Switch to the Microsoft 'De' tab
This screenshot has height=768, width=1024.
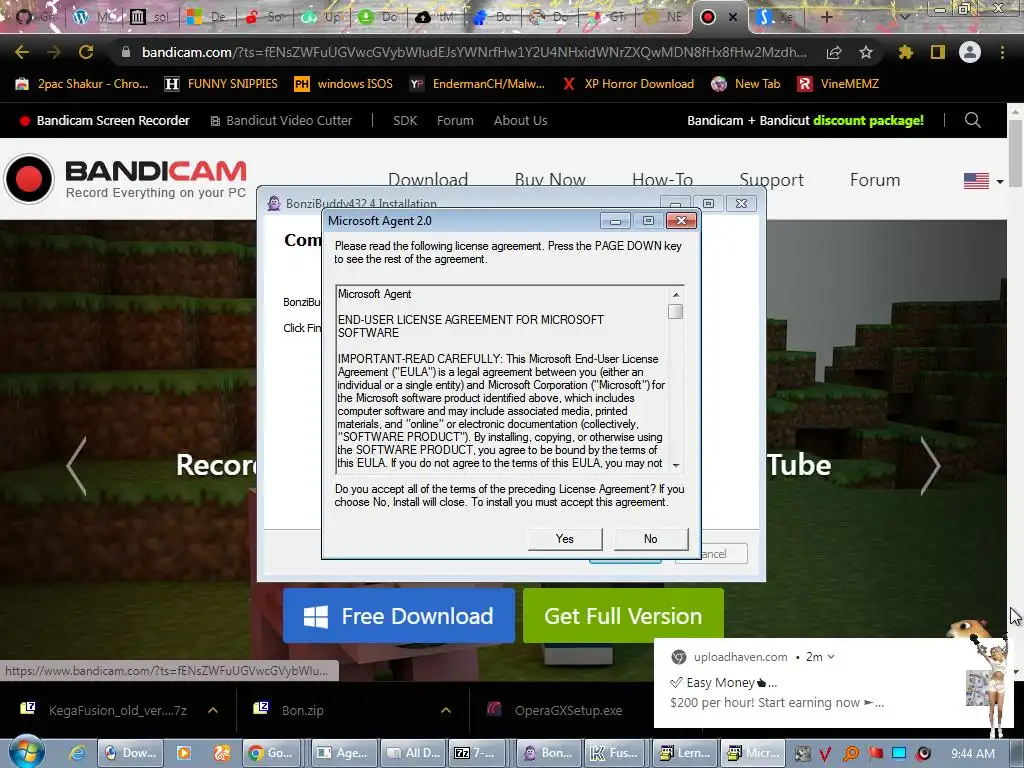tap(208, 17)
